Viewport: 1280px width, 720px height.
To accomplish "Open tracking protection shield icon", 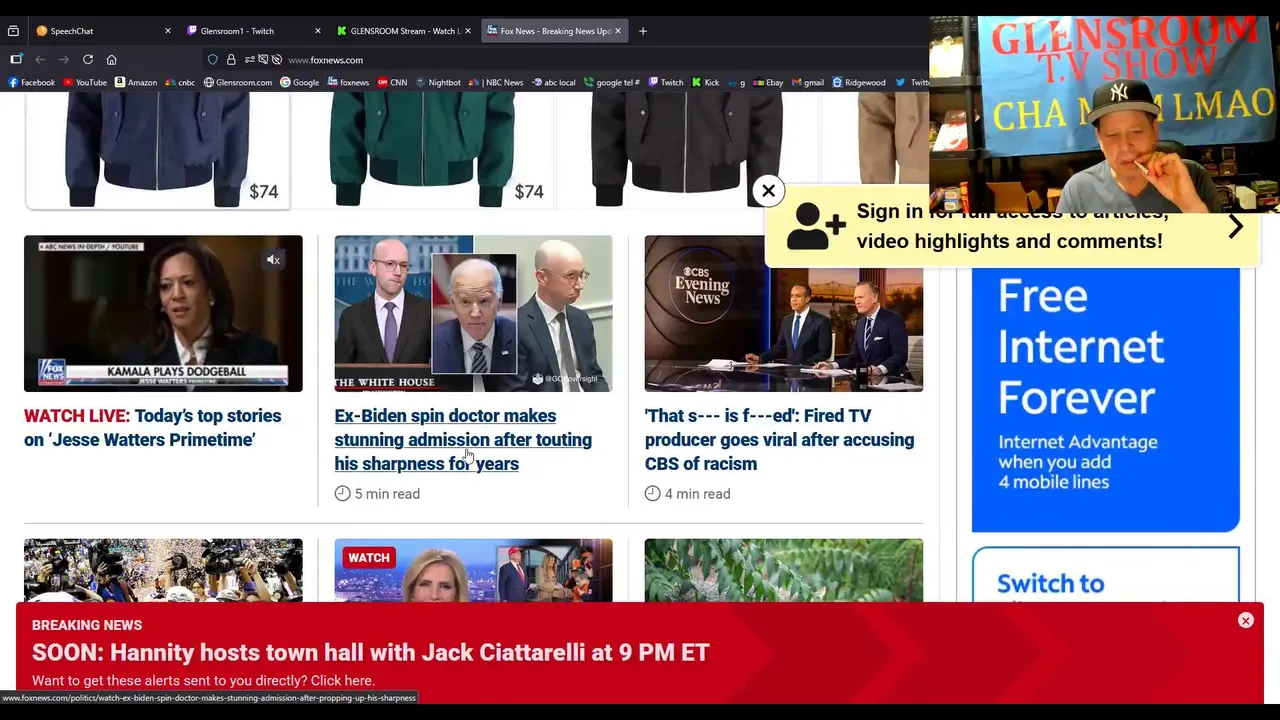I will (212, 60).
